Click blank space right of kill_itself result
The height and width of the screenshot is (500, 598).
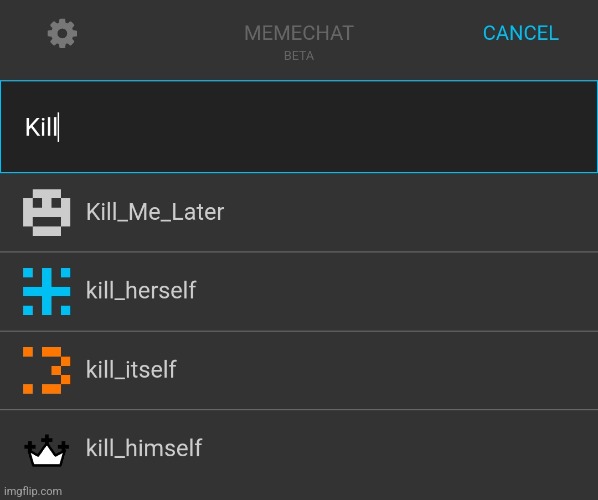(387, 370)
